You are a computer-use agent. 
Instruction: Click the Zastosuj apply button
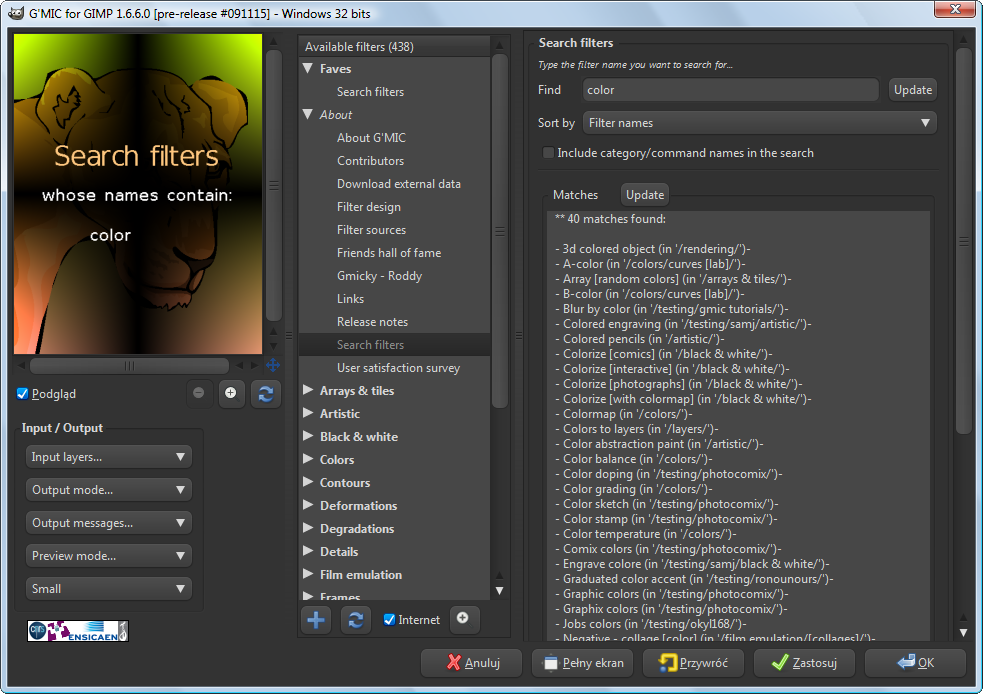tap(804, 663)
